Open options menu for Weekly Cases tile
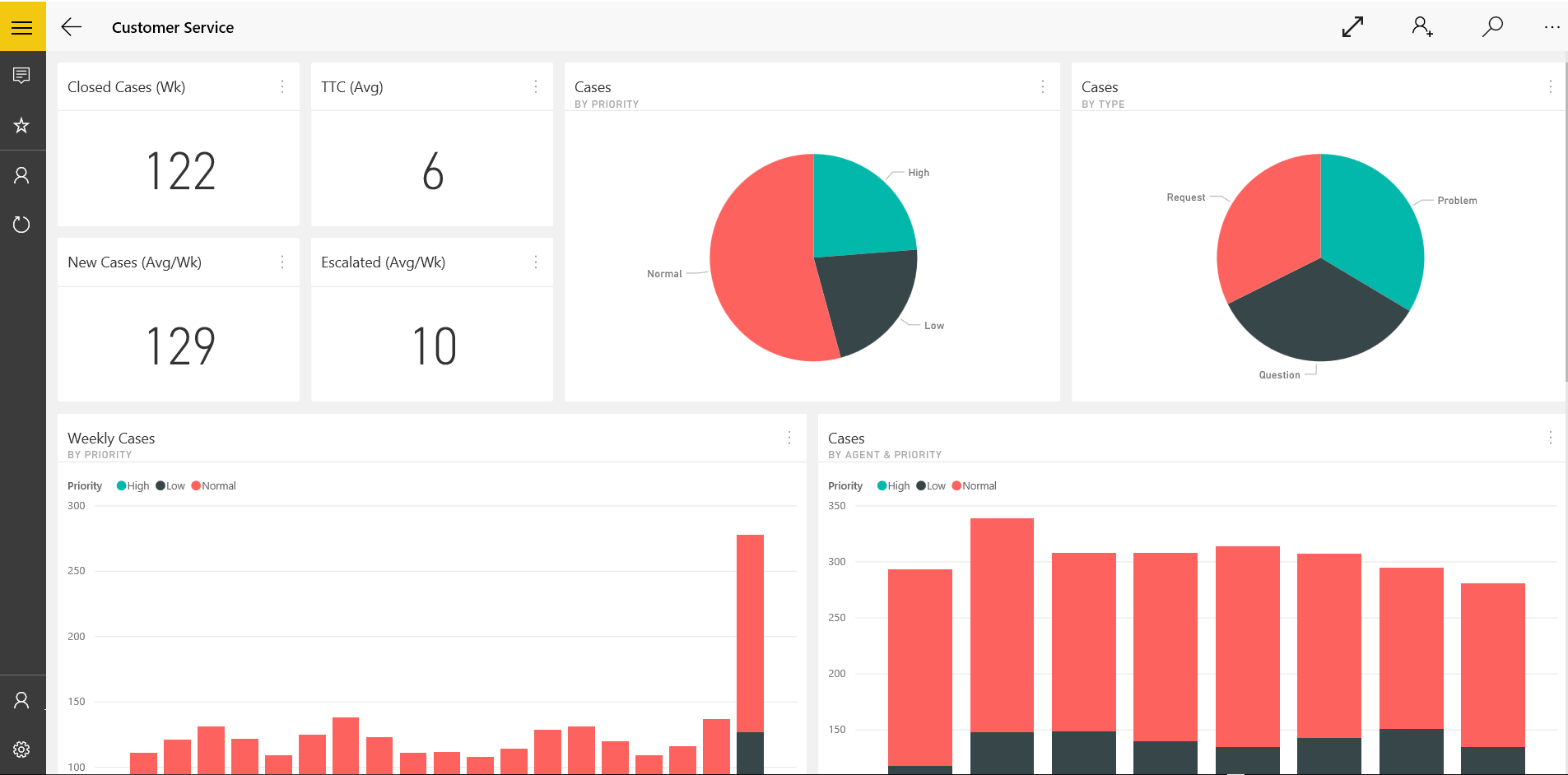This screenshot has height=775, width=1568. [x=789, y=438]
